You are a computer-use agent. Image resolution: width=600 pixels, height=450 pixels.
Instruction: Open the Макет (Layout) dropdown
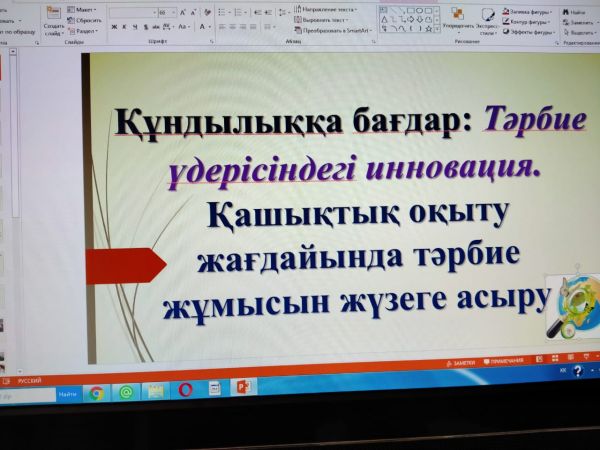pyautogui.click(x=82, y=10)
